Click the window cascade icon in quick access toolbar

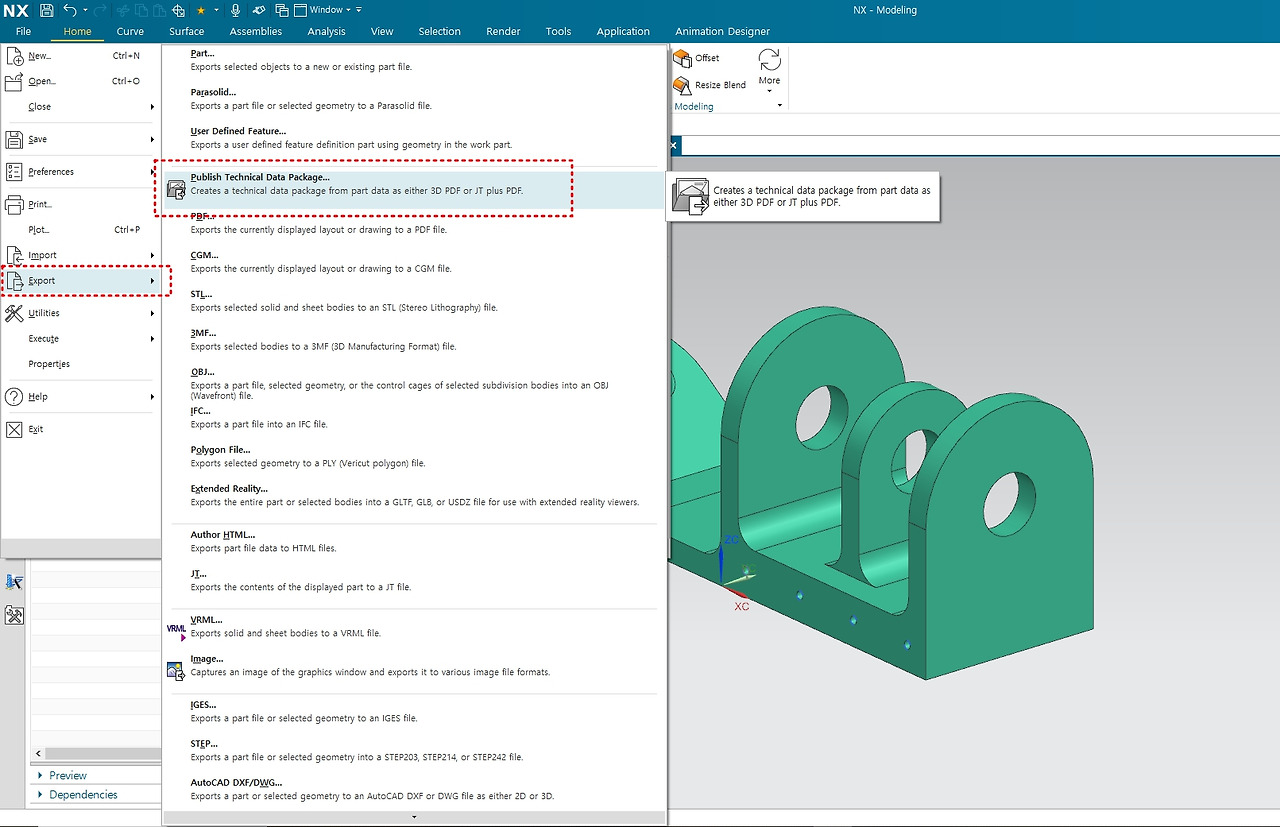tap(283, 9)
